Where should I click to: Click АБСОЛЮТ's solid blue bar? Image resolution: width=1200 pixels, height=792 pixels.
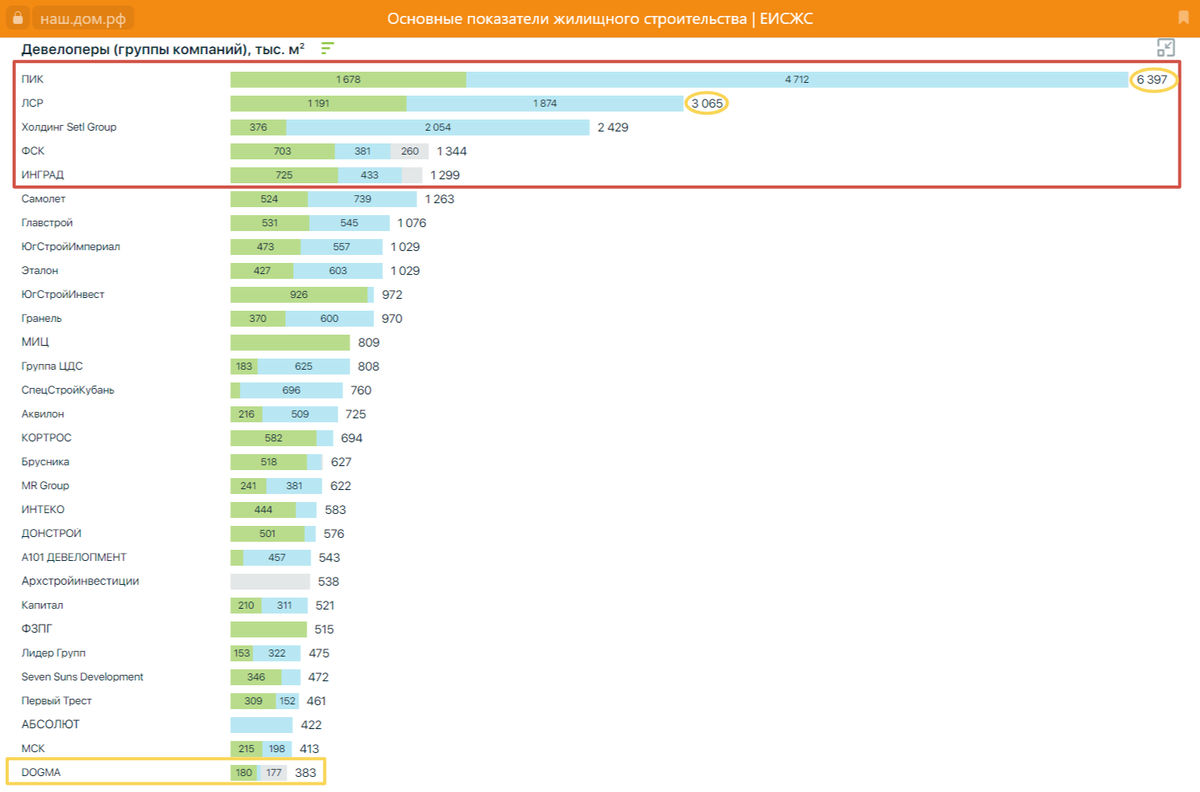point(261,724)
